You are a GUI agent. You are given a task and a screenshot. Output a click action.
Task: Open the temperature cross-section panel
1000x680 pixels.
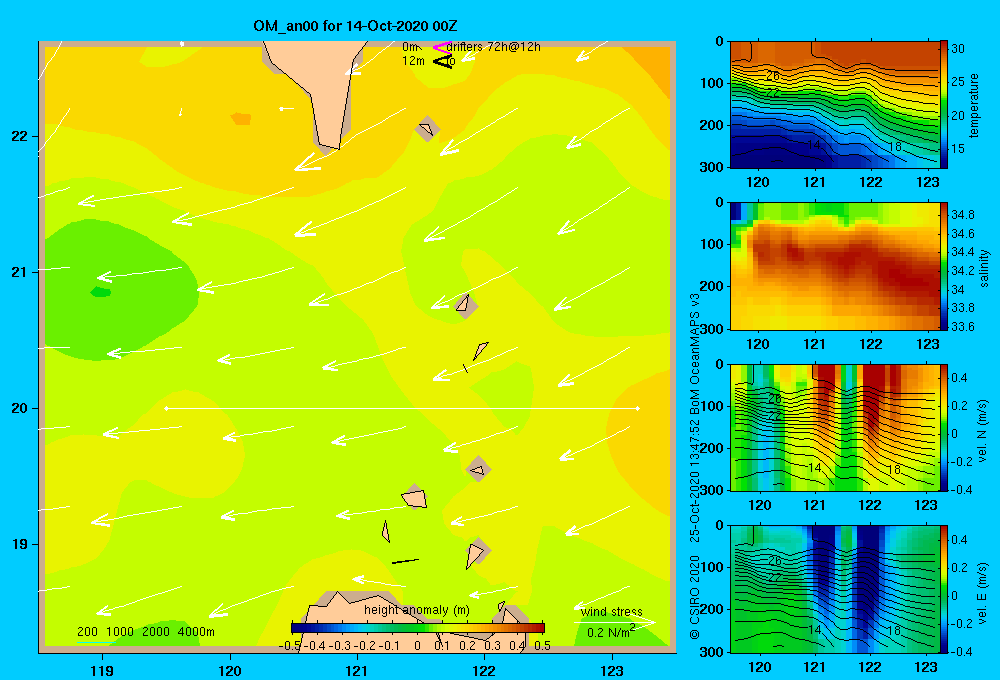[x=834, y=105]
